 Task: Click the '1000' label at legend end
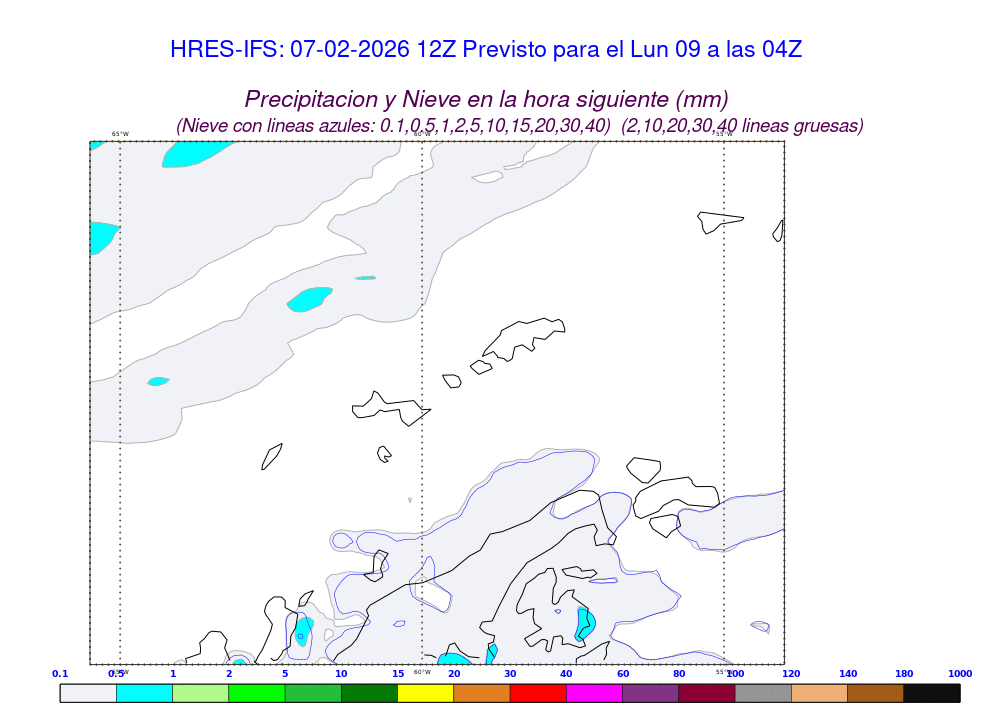click(x=959, y=674)
